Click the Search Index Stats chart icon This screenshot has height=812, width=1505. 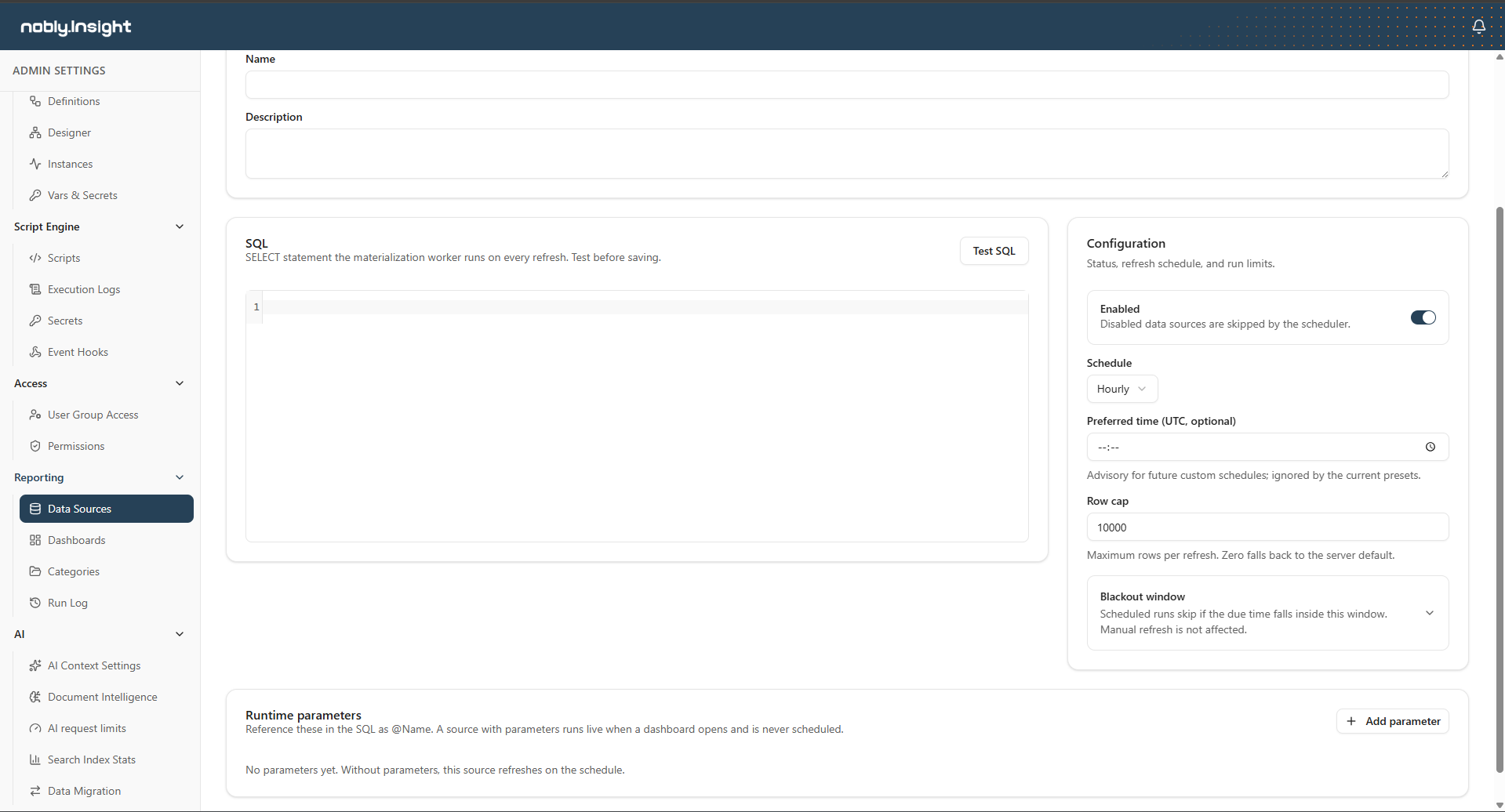click(x=35, y=759)
